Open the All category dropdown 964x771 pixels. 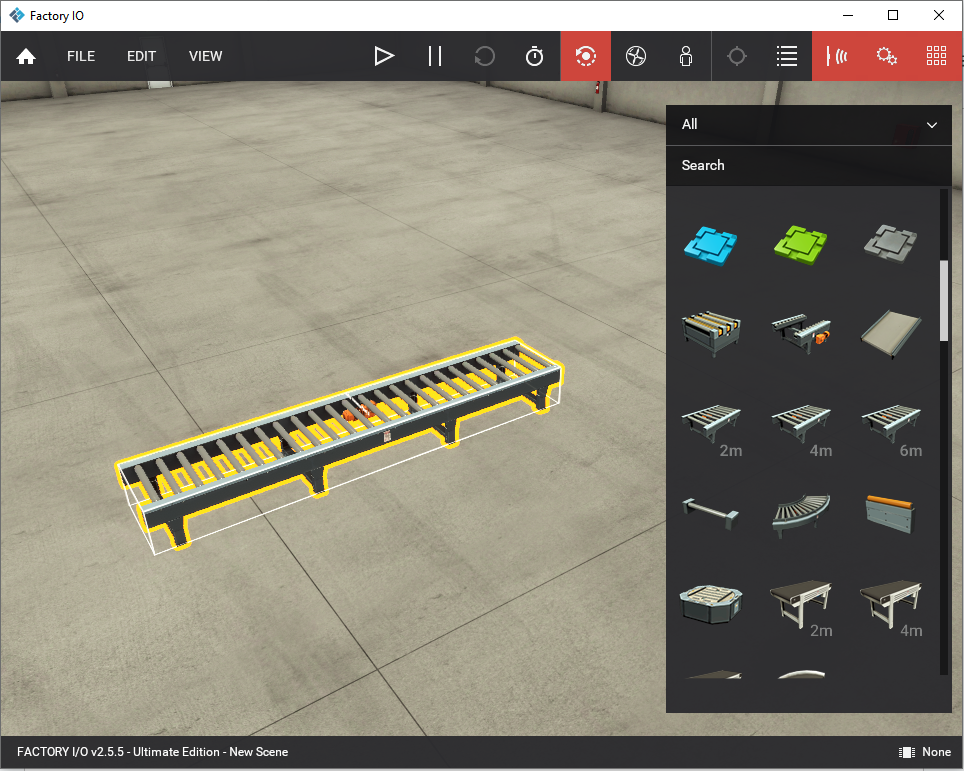808,124
